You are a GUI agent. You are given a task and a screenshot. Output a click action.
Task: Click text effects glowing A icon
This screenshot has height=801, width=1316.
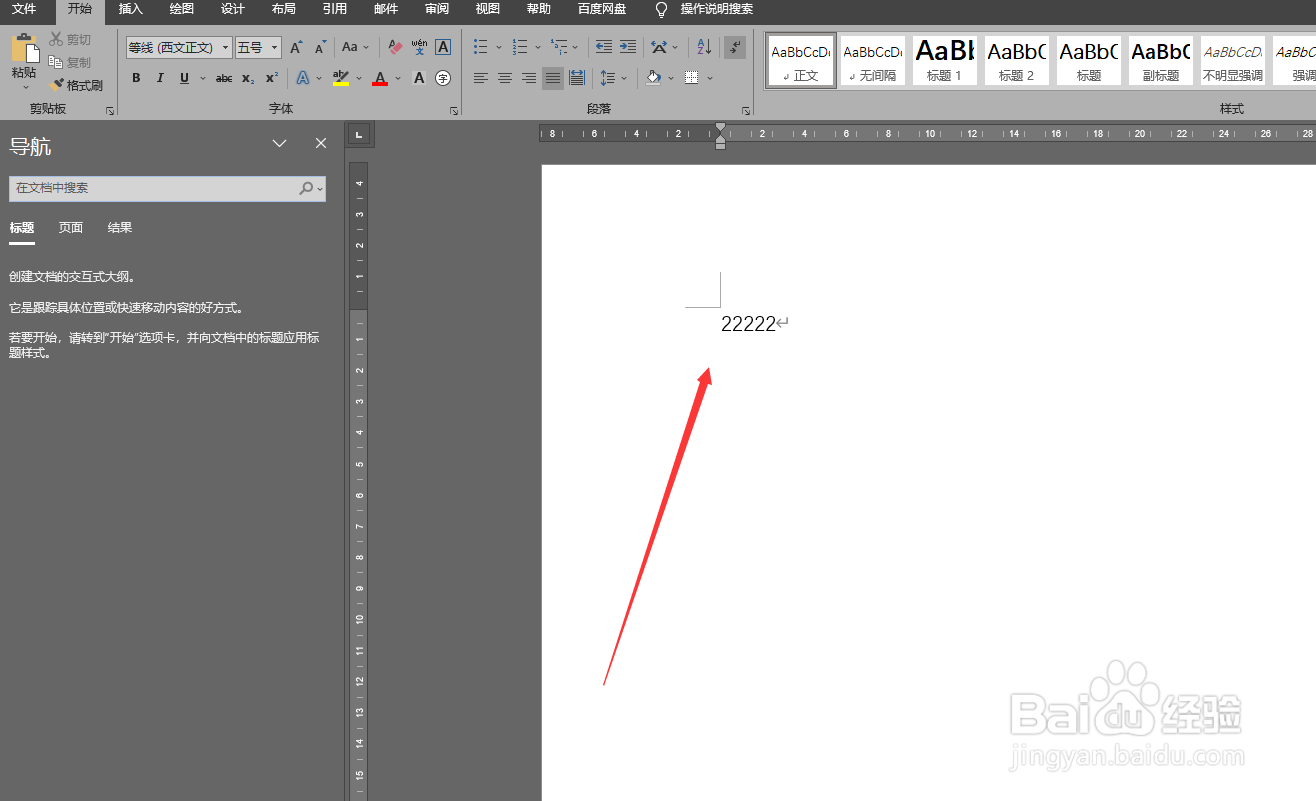303,78
